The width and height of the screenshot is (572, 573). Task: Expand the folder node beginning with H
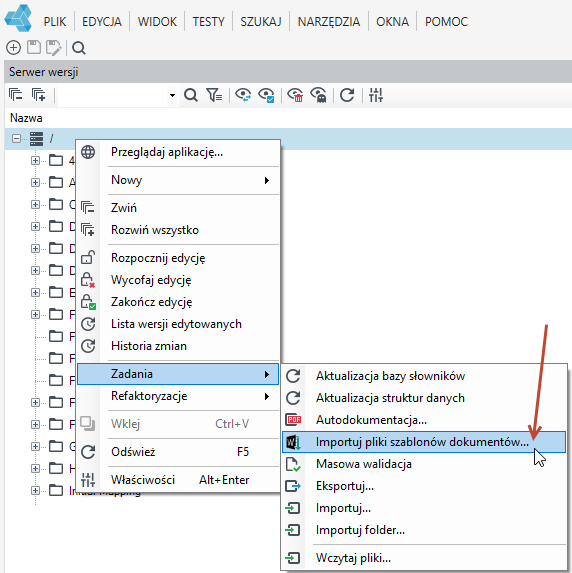35,468
